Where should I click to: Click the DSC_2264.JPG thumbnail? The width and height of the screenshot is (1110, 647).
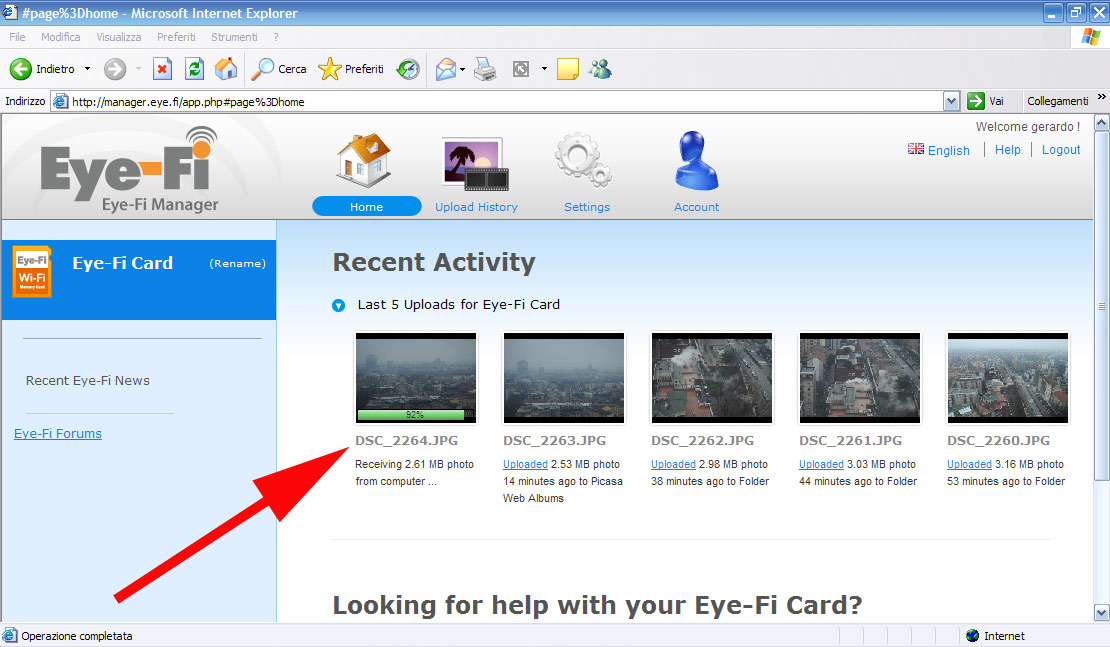416,378
